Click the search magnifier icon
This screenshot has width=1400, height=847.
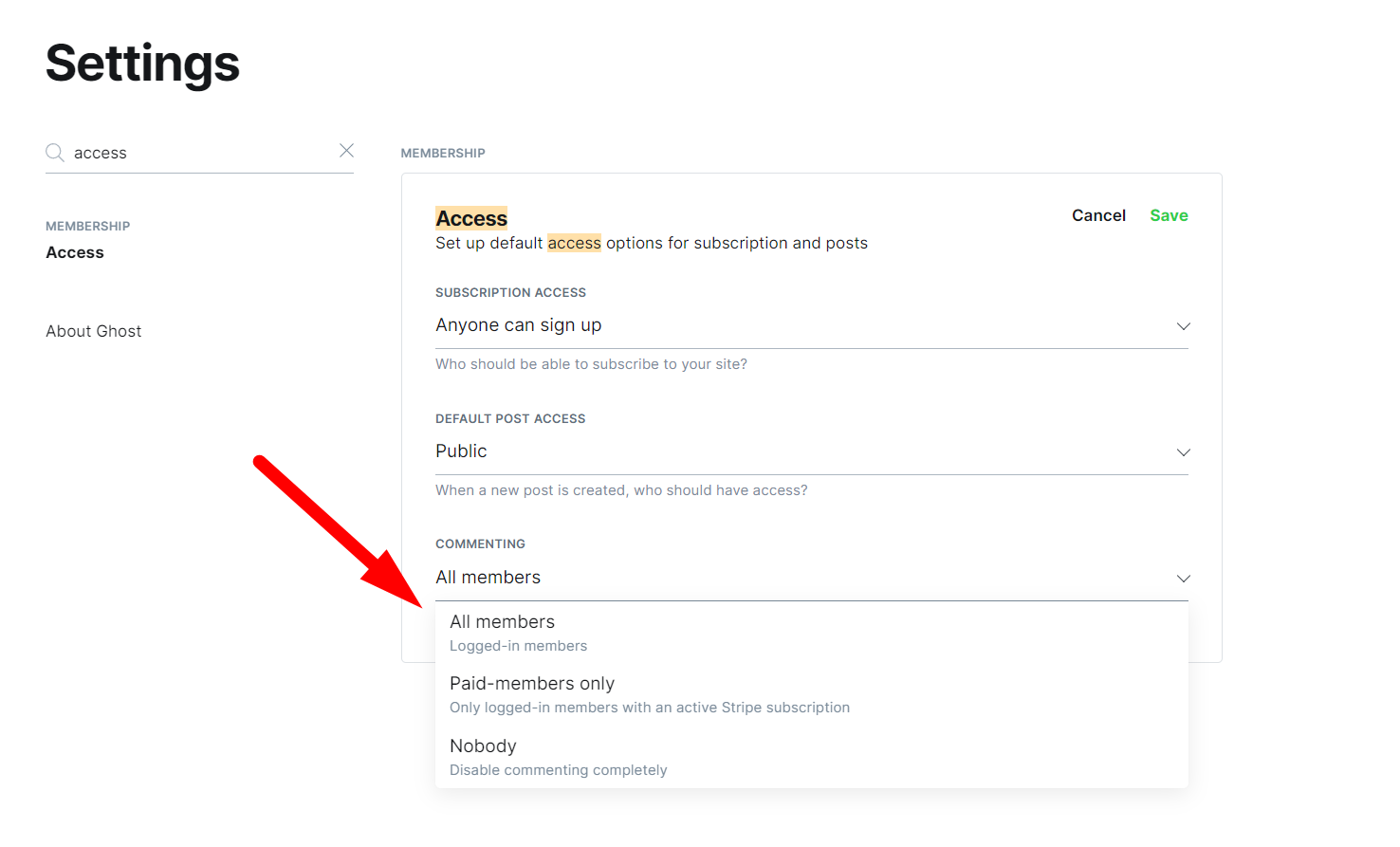coord(55,153)
